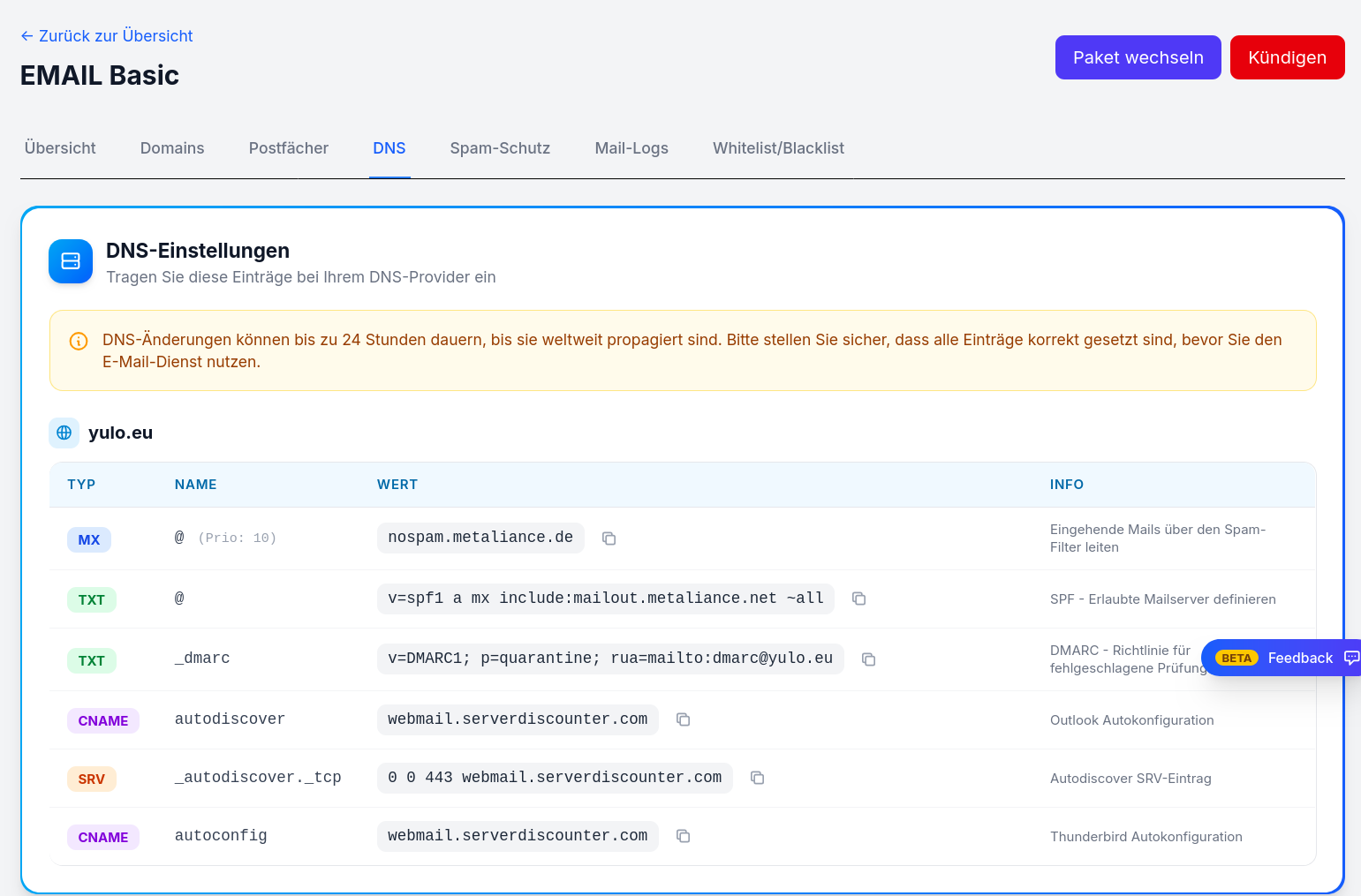Copy the DMARC record value
The width and height of the screenshot is (1361, 896).
pyautogui.click(x=868, y=659)
